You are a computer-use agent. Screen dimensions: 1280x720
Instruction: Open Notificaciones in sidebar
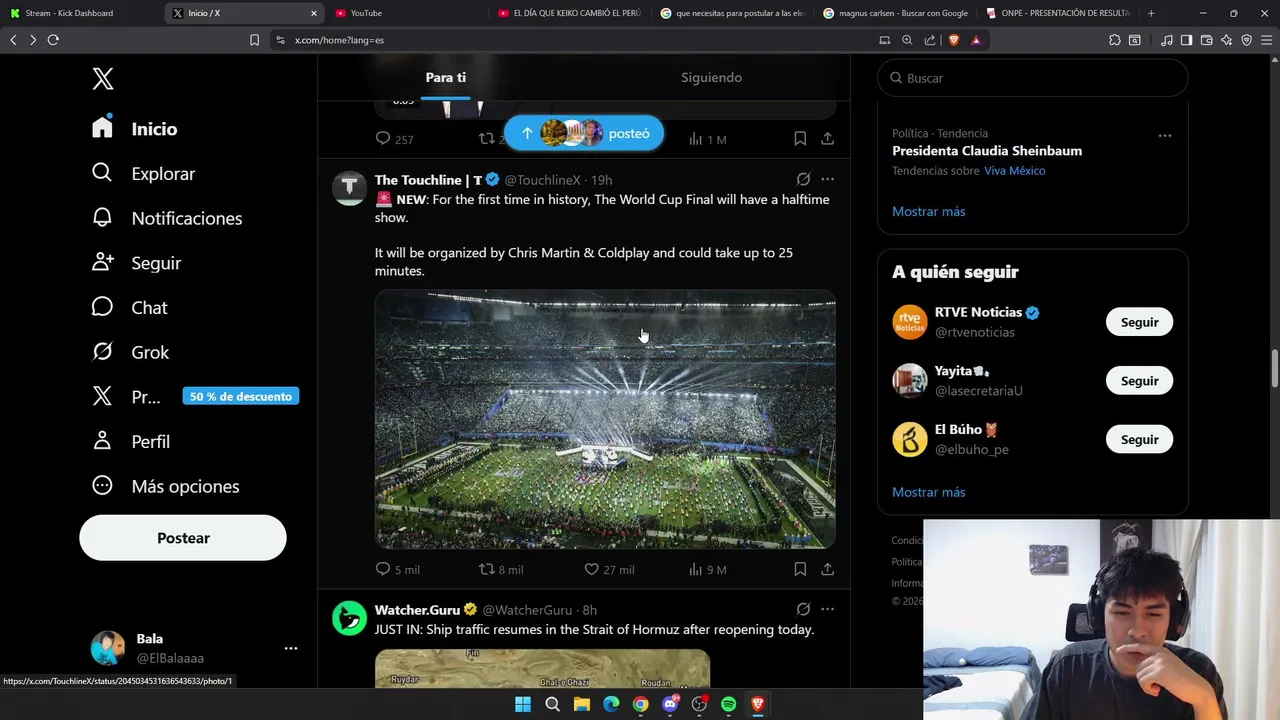(x=167, y=218)
